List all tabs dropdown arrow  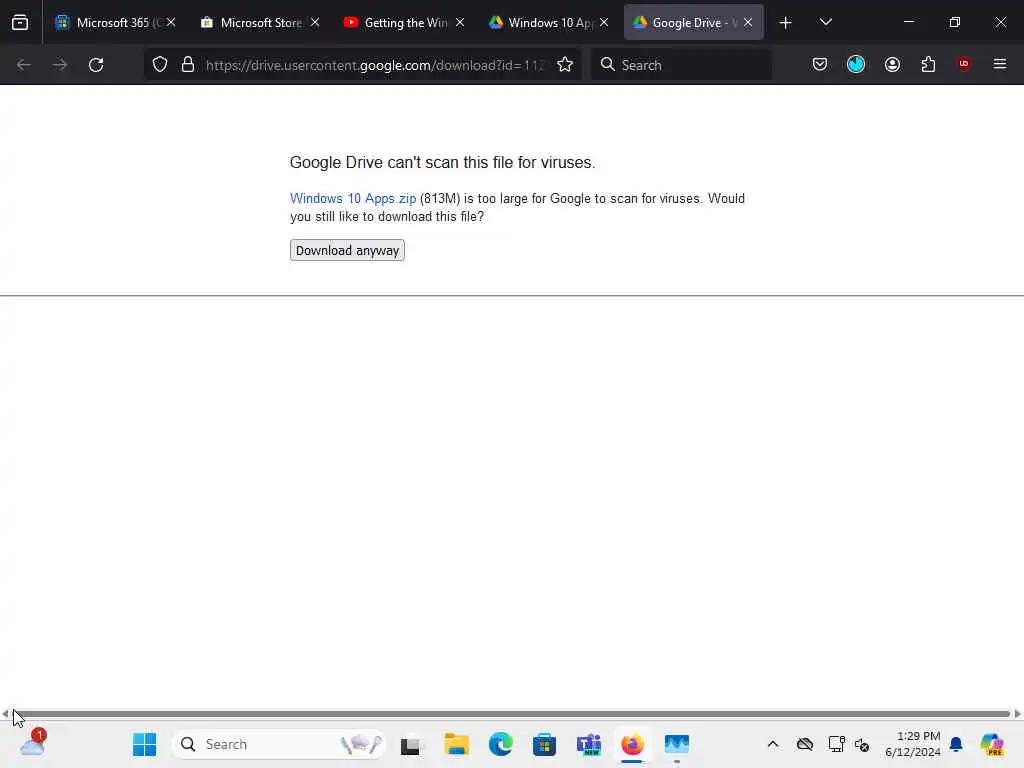(825, 22)
